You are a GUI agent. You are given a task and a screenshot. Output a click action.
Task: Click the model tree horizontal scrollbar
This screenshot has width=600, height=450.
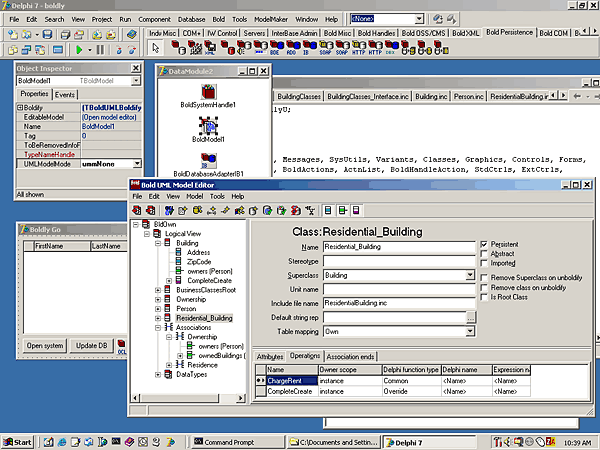coord(188,398)
